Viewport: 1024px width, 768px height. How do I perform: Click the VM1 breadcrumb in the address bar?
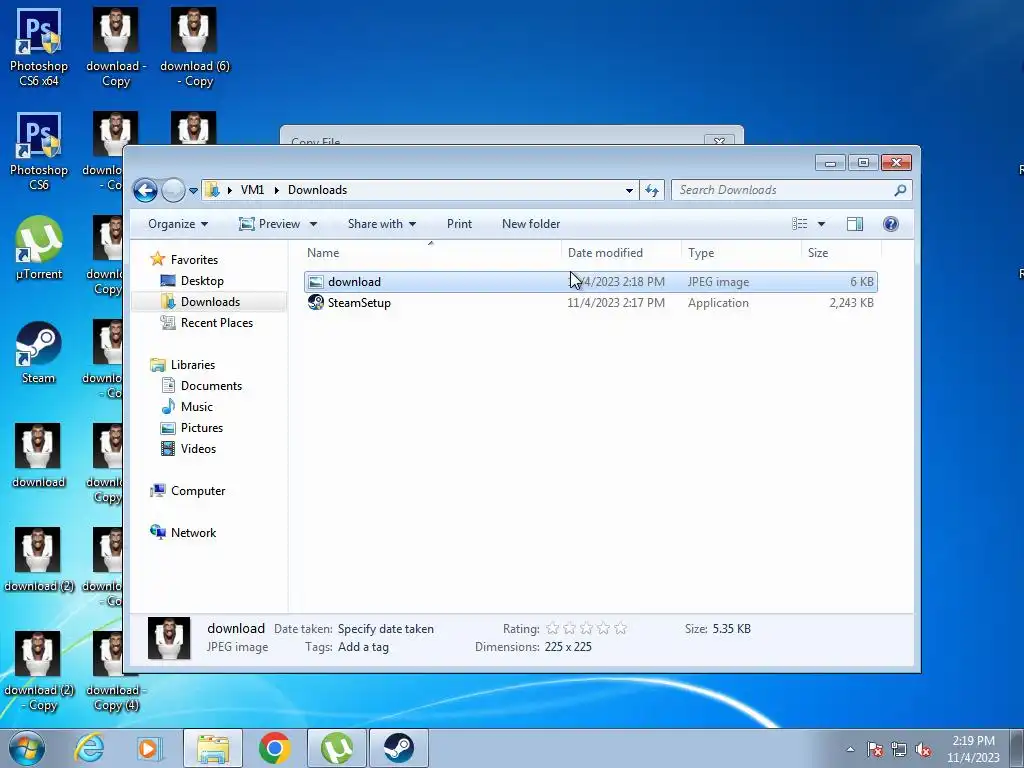pos(252,190)
